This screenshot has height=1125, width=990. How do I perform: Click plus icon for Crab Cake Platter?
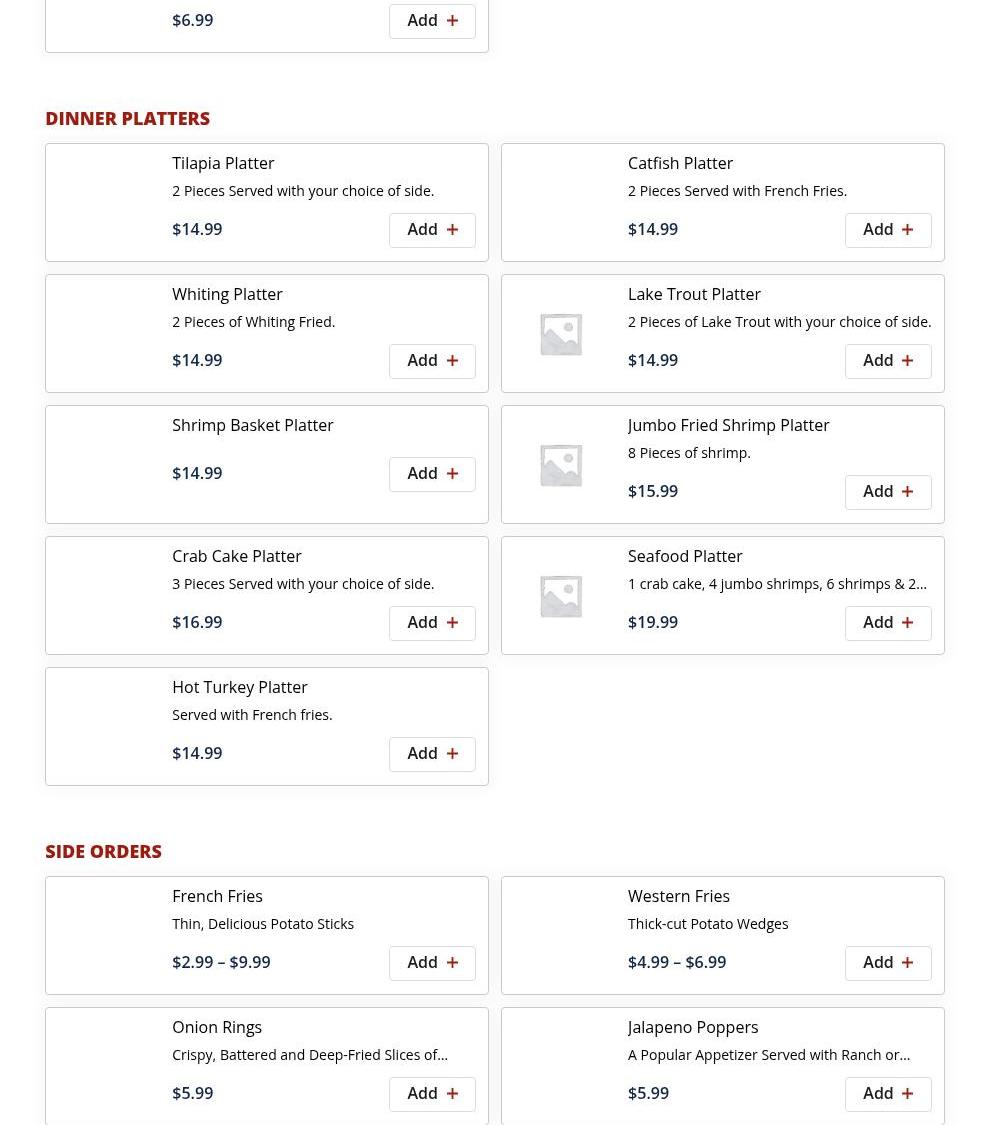click(452, 623)
